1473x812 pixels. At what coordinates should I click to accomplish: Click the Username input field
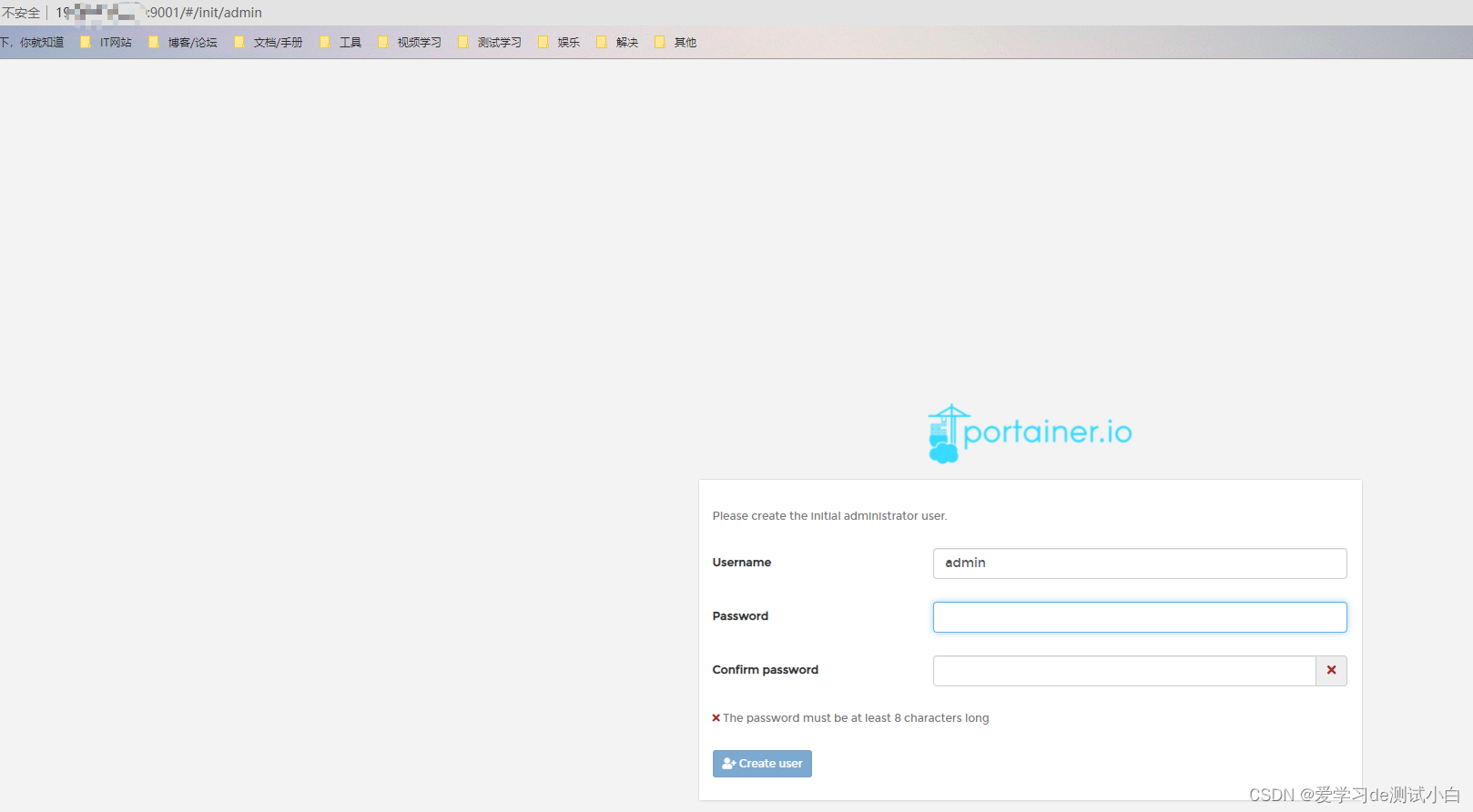coord(1140,563)
